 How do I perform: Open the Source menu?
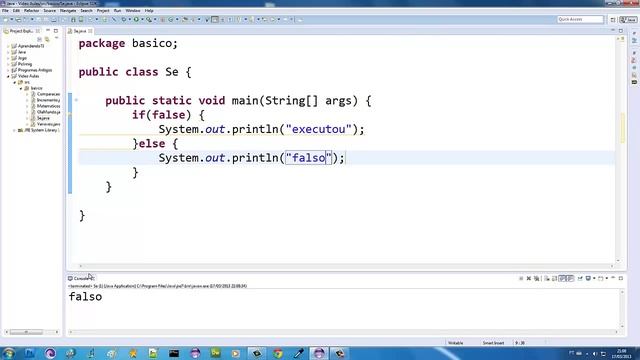pos(49,11)
